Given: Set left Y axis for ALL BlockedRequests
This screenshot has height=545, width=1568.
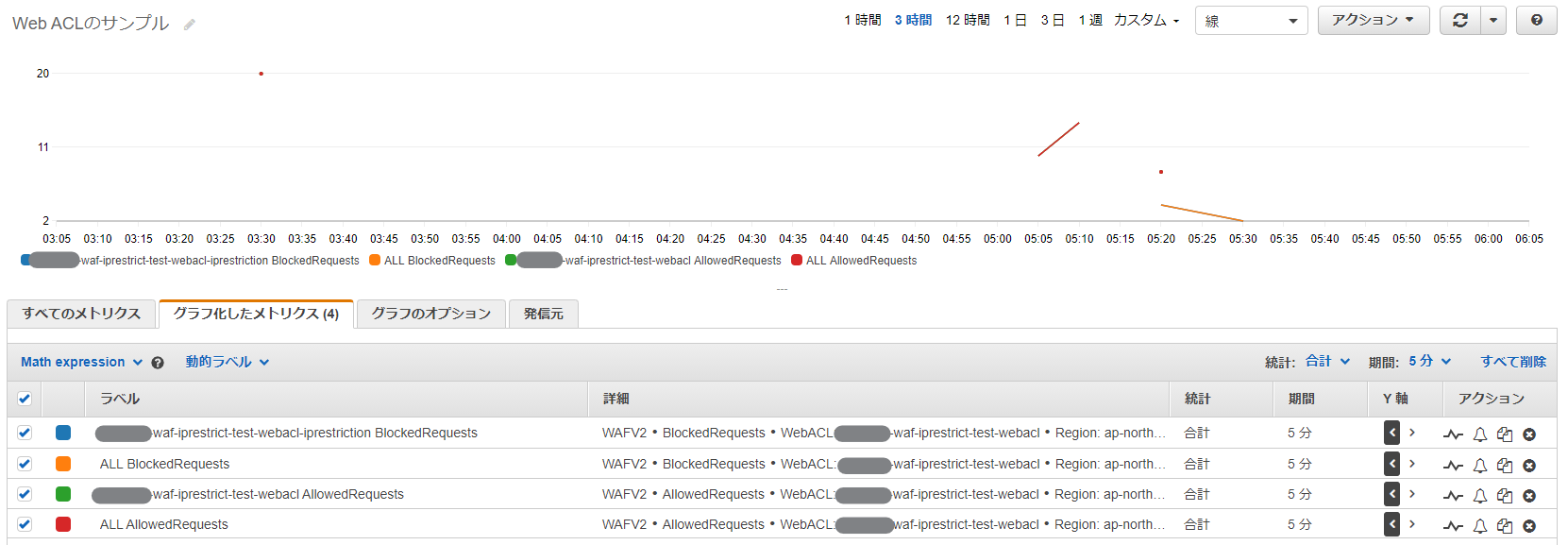Looking at the screenshot, I should click(x=1391, y=464).
